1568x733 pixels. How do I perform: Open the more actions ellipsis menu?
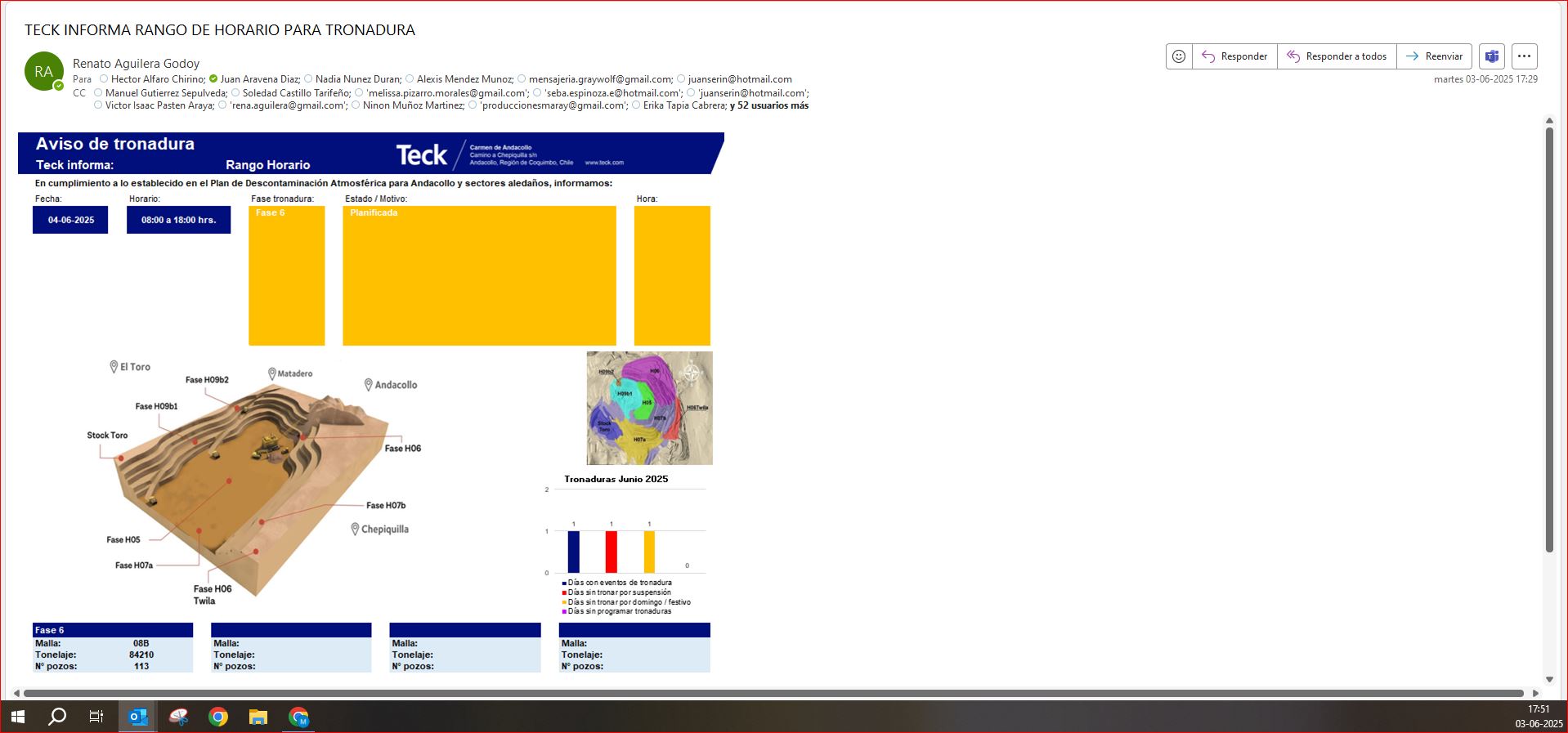(1524, 56)
